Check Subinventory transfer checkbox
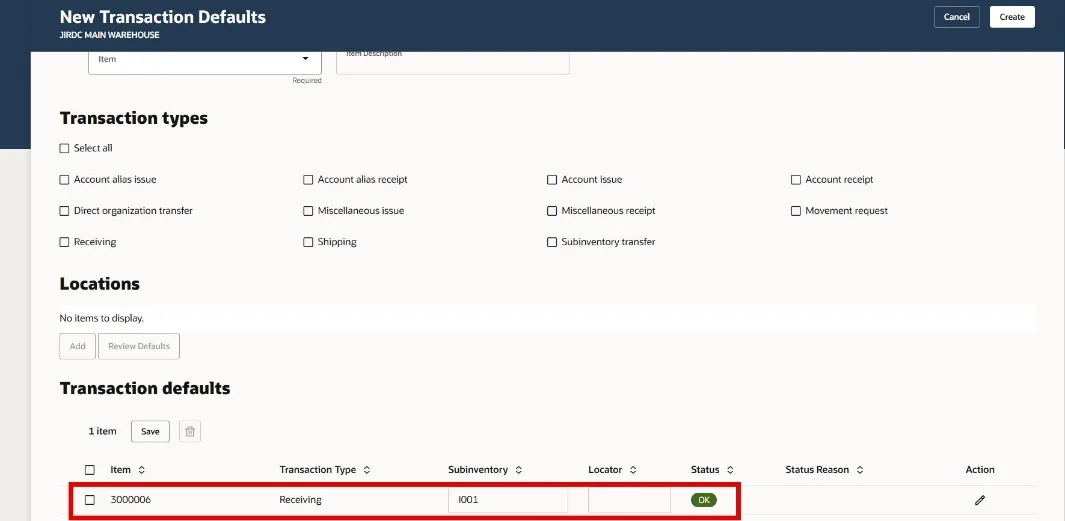Viewport: 1065px width, 521px height. click(x=552, y=242)
